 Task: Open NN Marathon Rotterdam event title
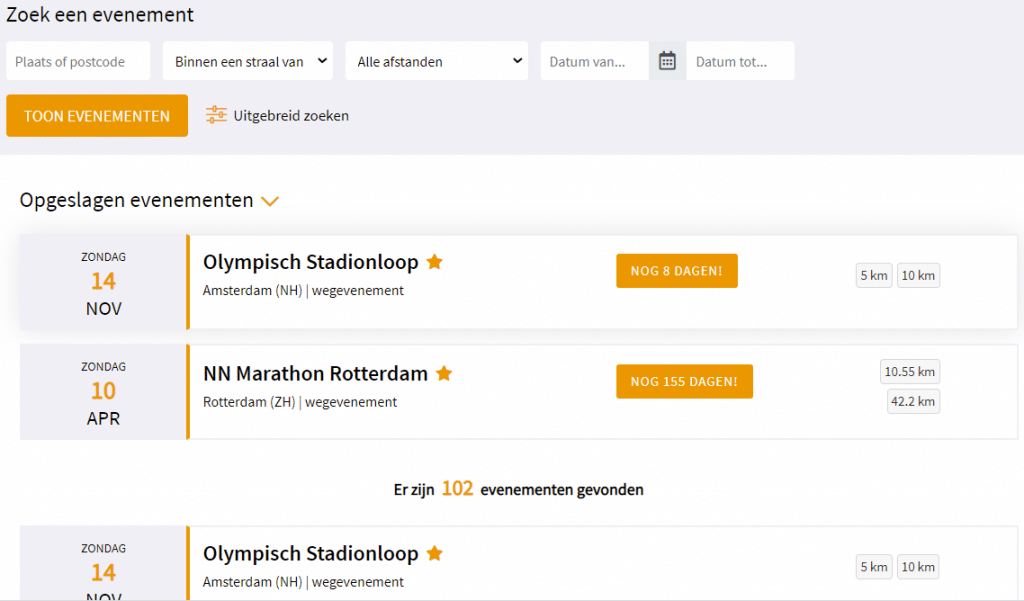click(x=315, y=374)
